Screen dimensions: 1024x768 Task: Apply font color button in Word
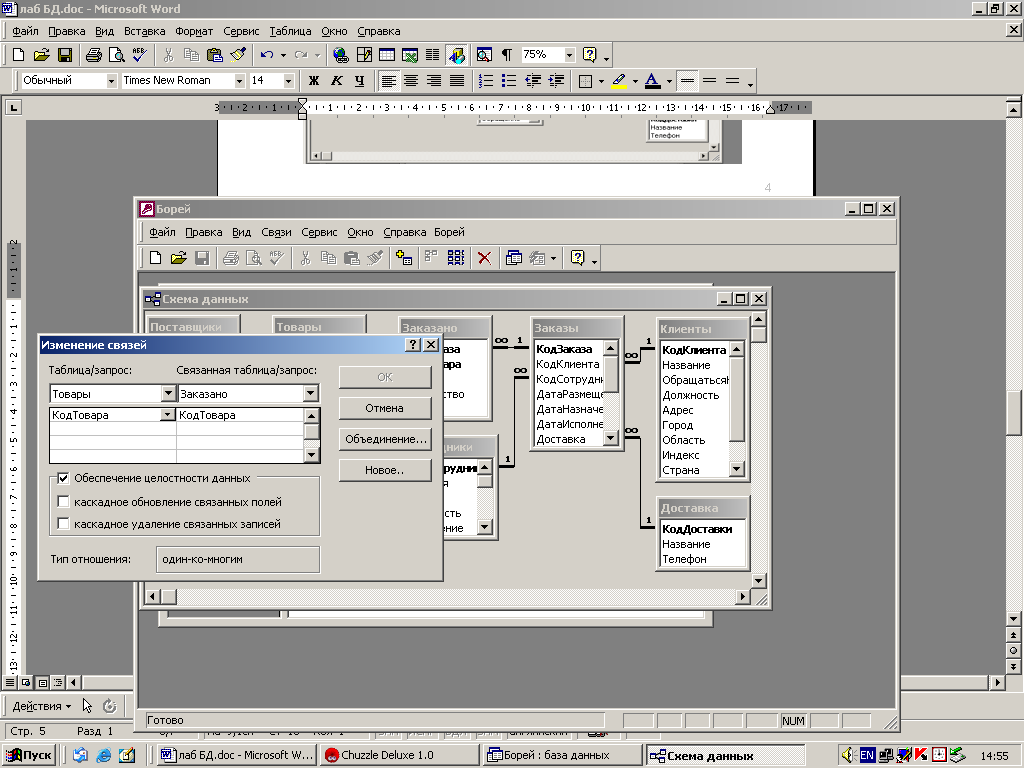coord(652,81)
